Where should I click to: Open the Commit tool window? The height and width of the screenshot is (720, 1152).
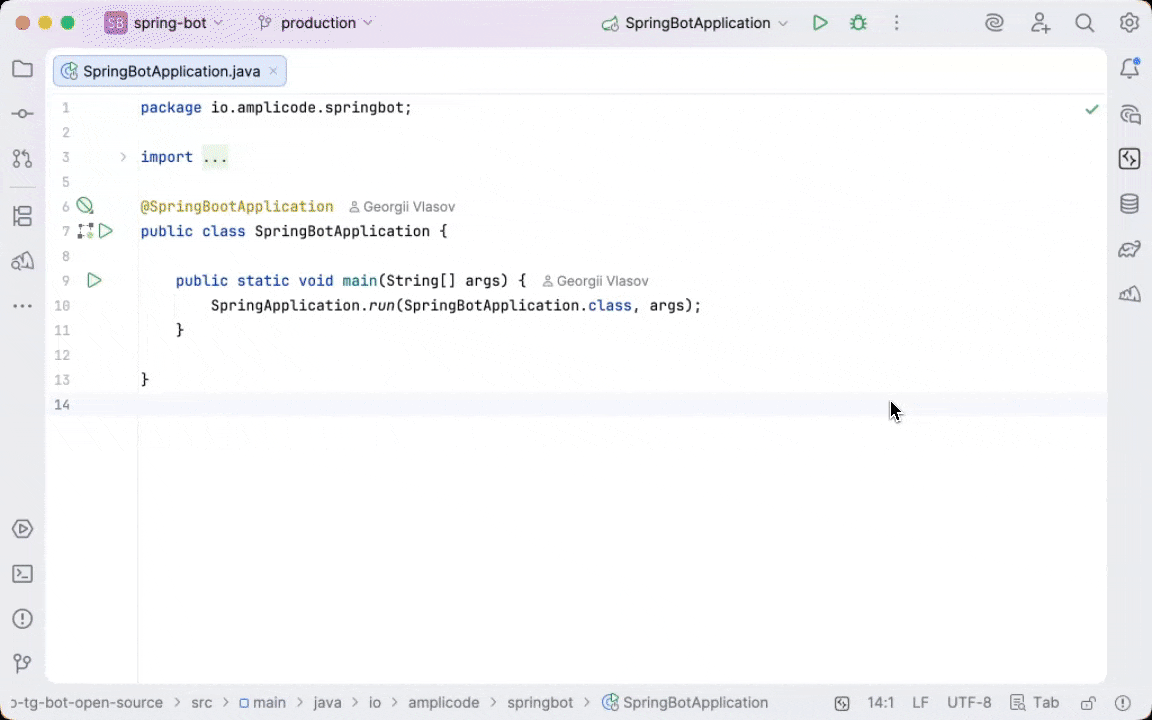22,114
